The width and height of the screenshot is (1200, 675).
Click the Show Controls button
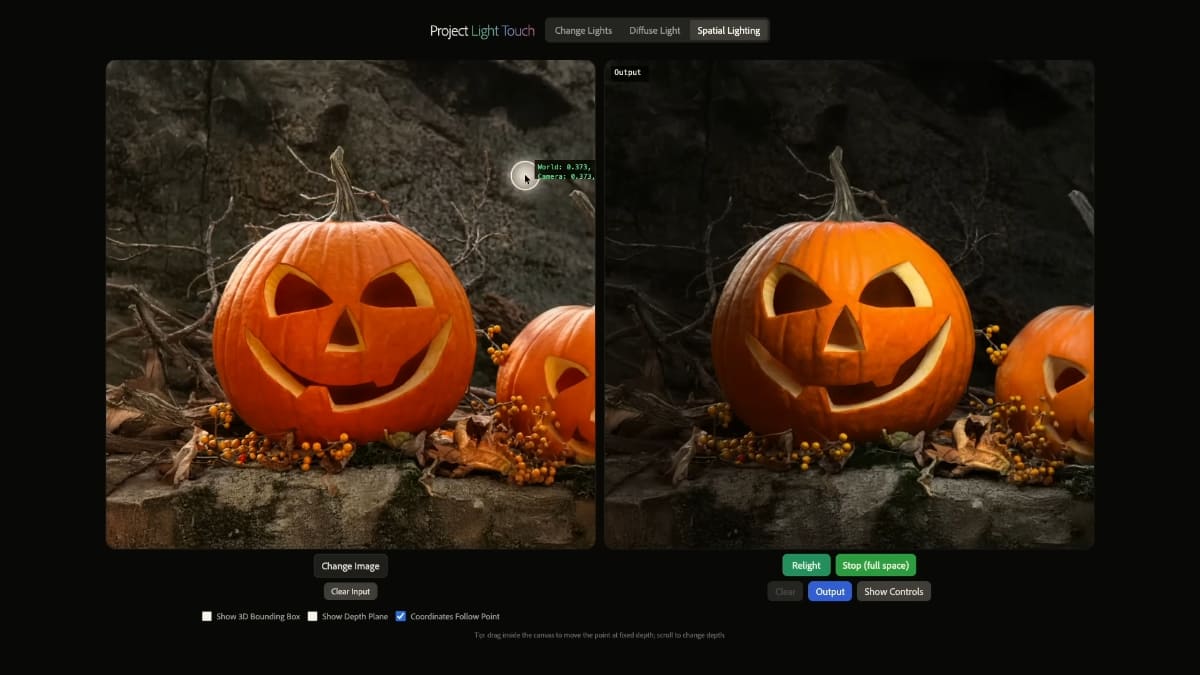(x=893, y=591)
